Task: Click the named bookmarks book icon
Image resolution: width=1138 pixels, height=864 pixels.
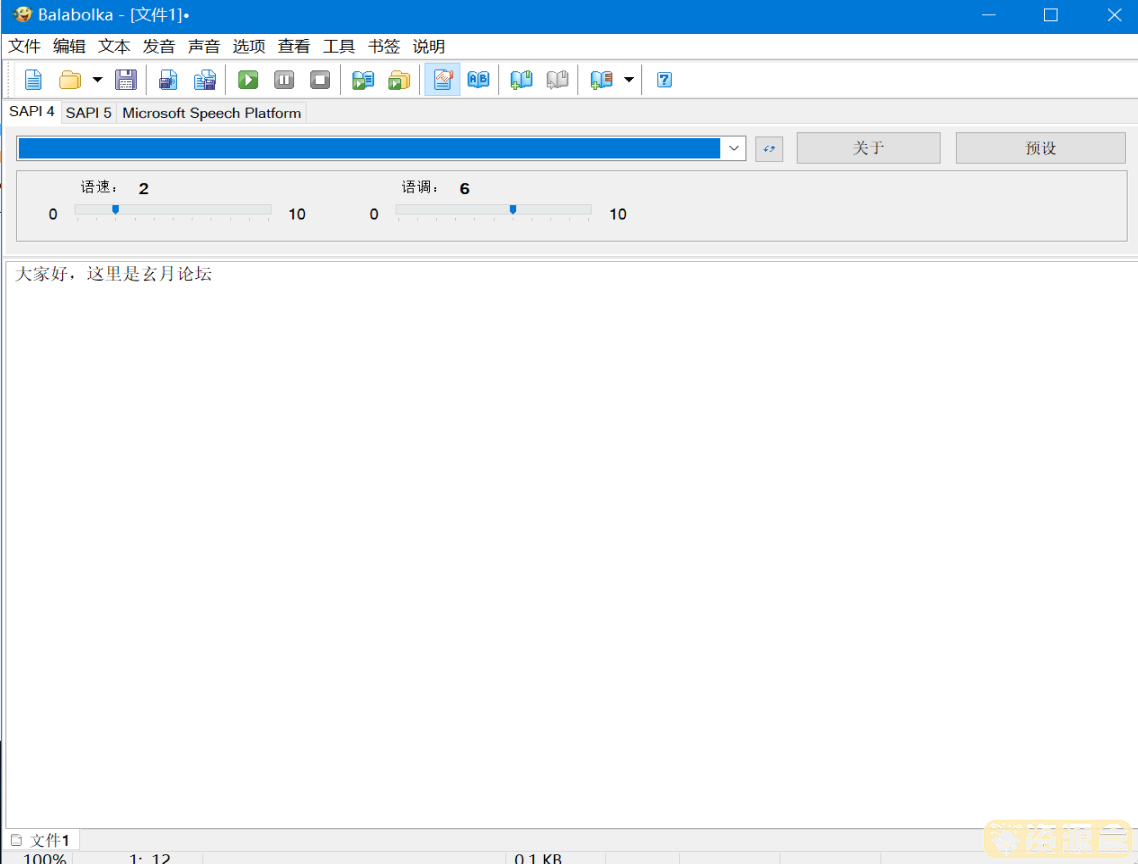Action: point(601,79)
